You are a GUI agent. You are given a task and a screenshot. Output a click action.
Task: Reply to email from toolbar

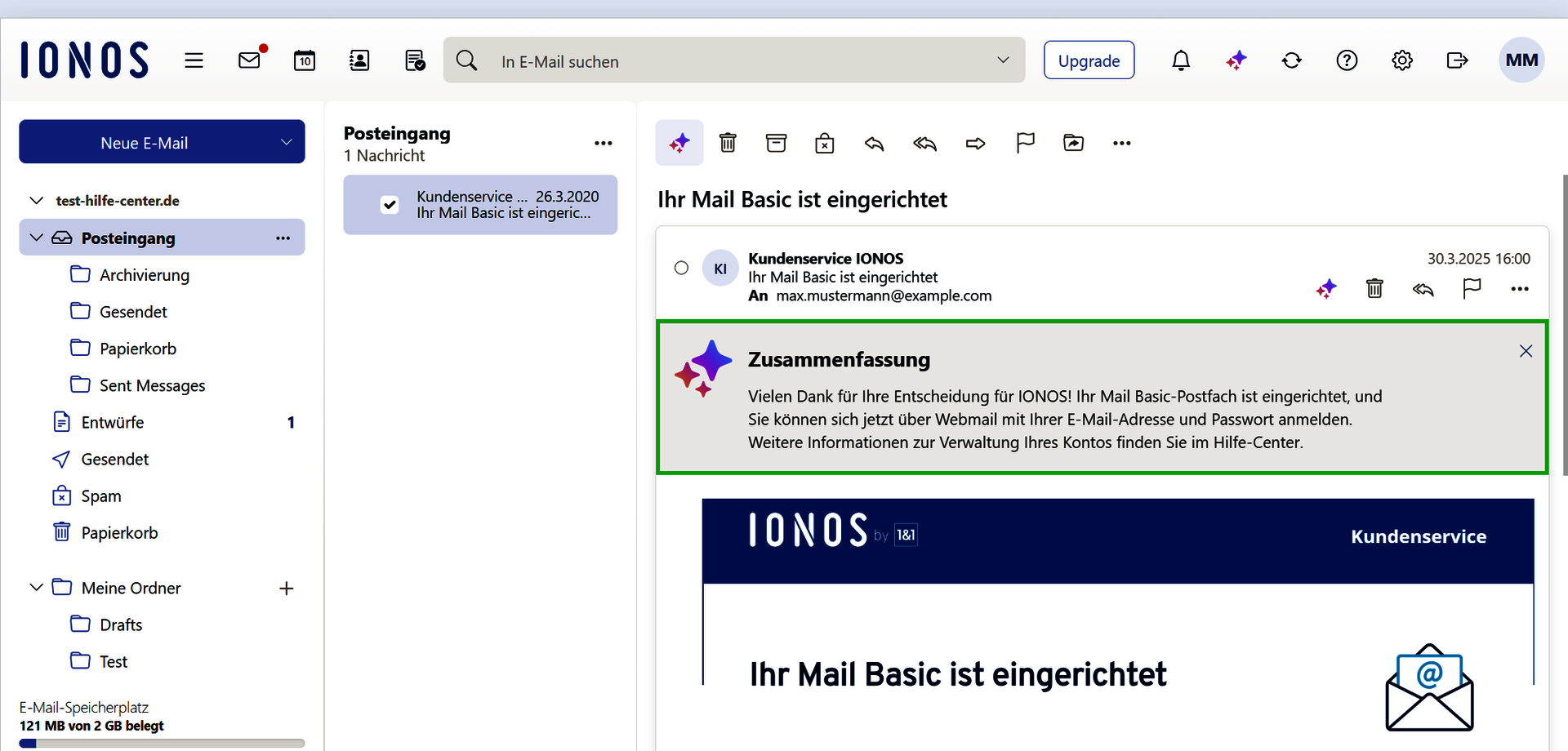tap(875, 144)
